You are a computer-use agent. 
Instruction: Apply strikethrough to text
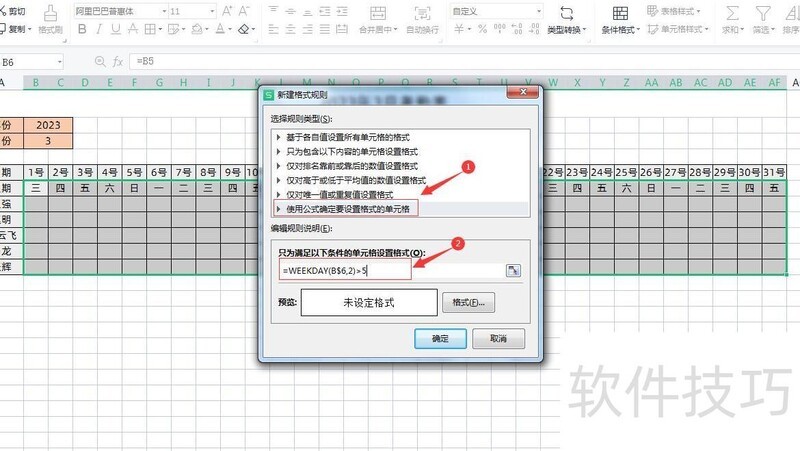click(x=133, y=29)
